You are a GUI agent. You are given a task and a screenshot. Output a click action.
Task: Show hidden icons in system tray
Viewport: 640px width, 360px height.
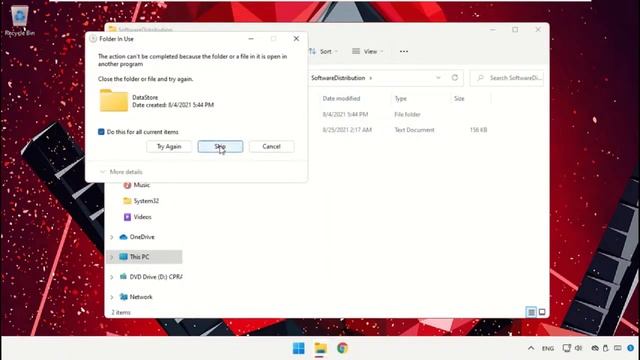(531, 348)
